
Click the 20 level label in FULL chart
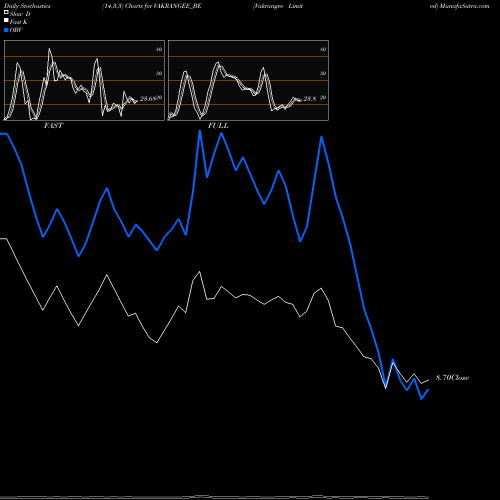(323, 97)
